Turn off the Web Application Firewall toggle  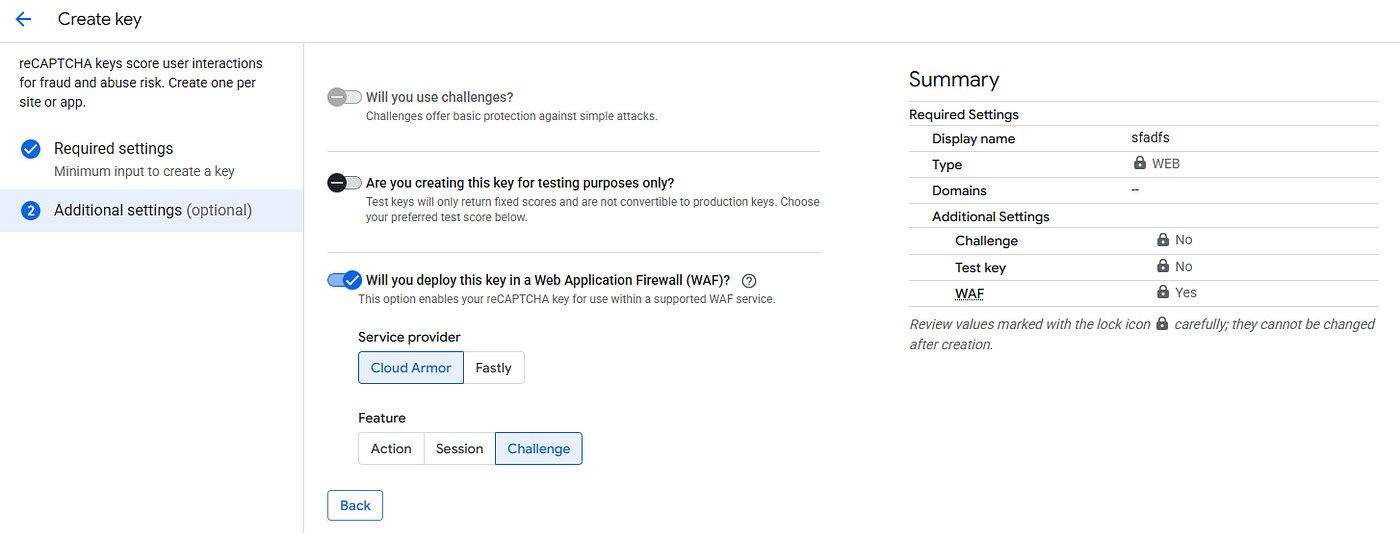(344, 280)
